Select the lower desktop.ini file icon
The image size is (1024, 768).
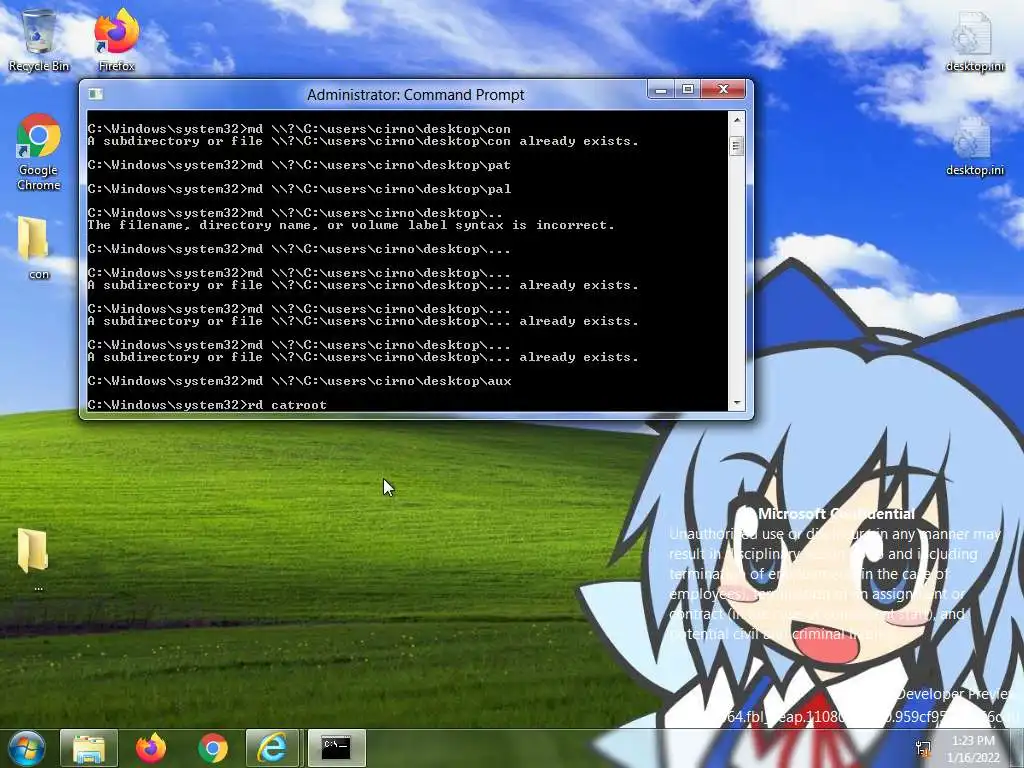pos(974,146)
